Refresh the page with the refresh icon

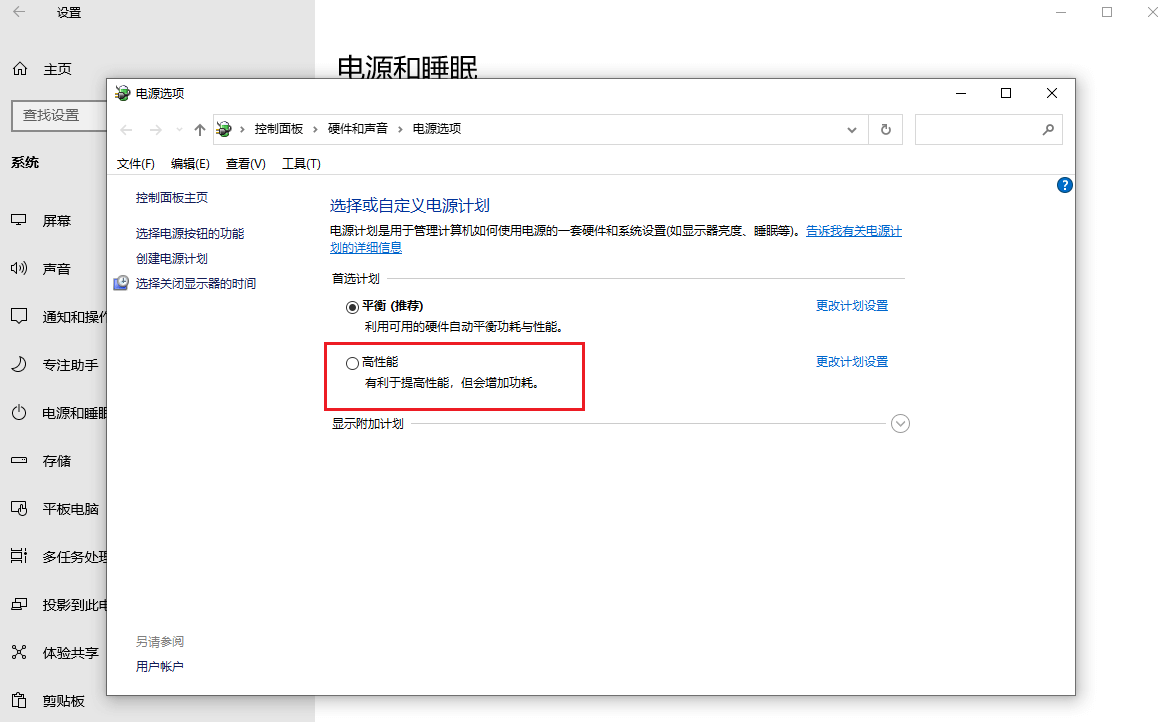pyautogui.click(x=886, y=128)
